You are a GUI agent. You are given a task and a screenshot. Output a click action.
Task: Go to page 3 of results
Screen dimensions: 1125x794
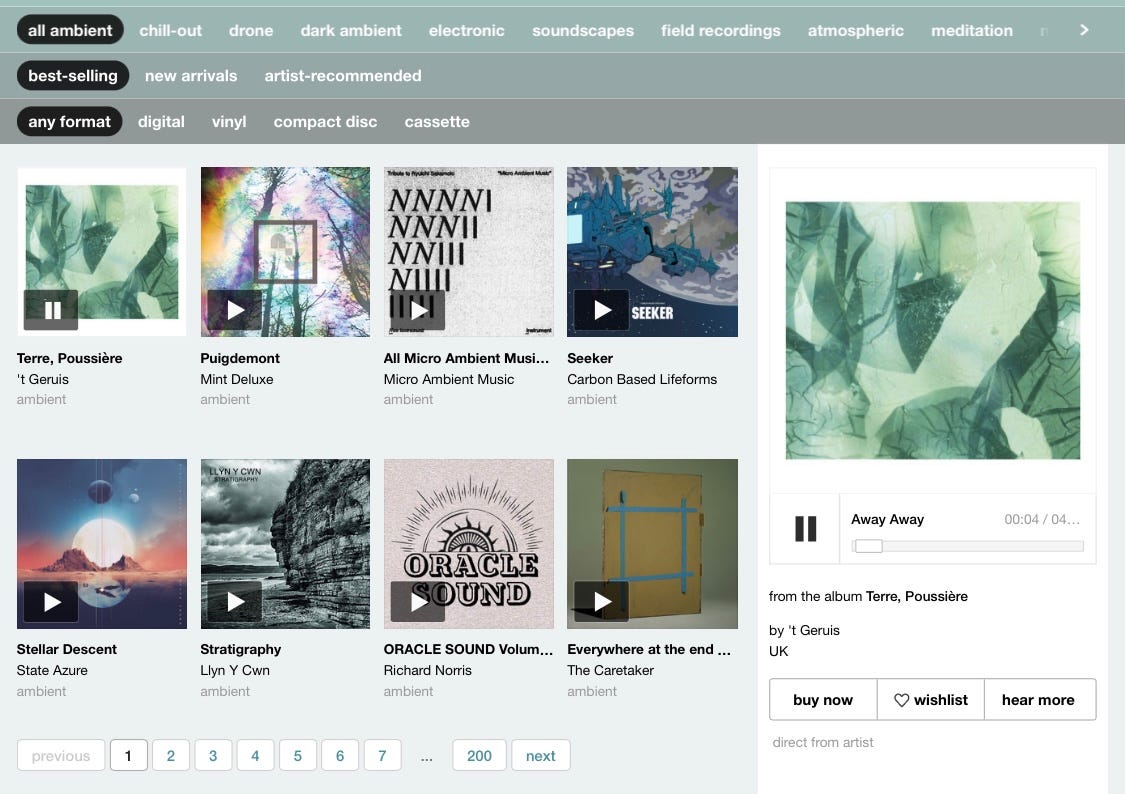(213, 755)
